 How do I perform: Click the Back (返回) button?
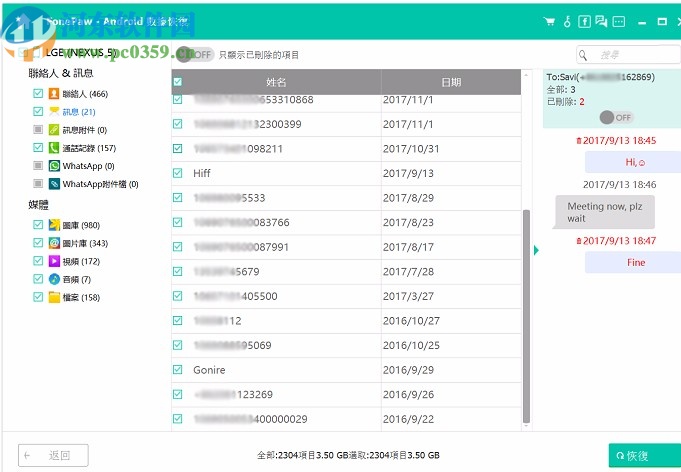point(53,455)
